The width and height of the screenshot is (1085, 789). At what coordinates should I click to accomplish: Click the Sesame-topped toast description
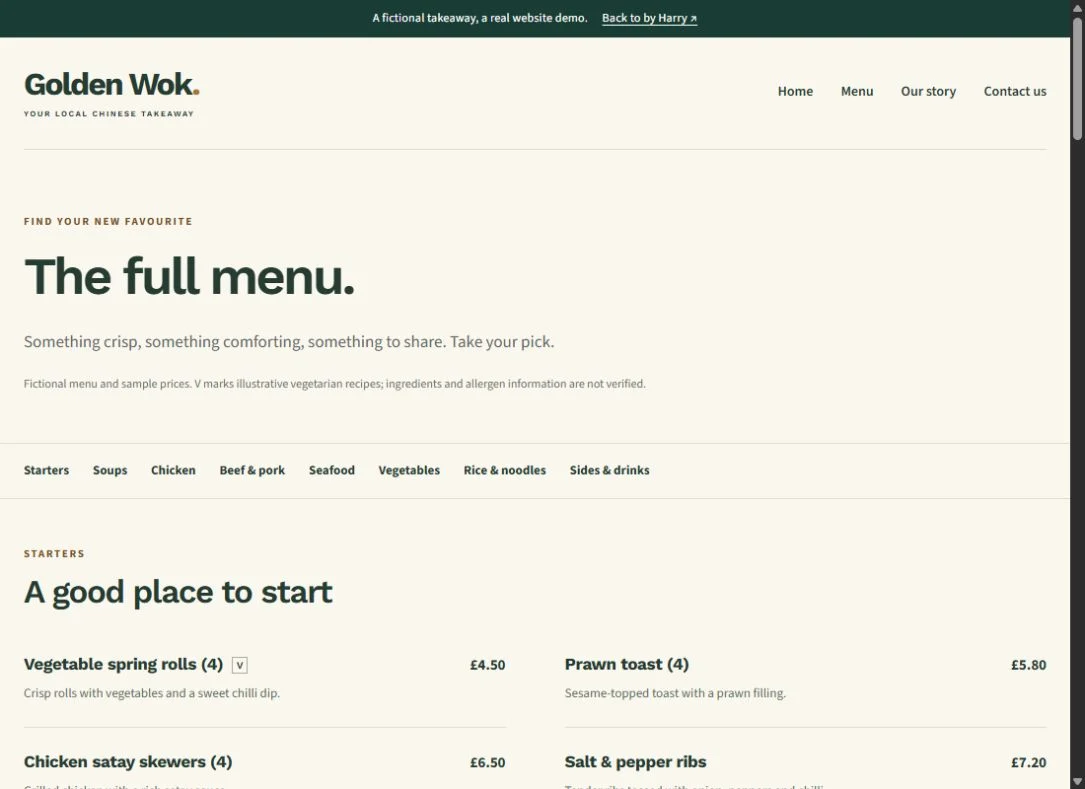point(675,693)
